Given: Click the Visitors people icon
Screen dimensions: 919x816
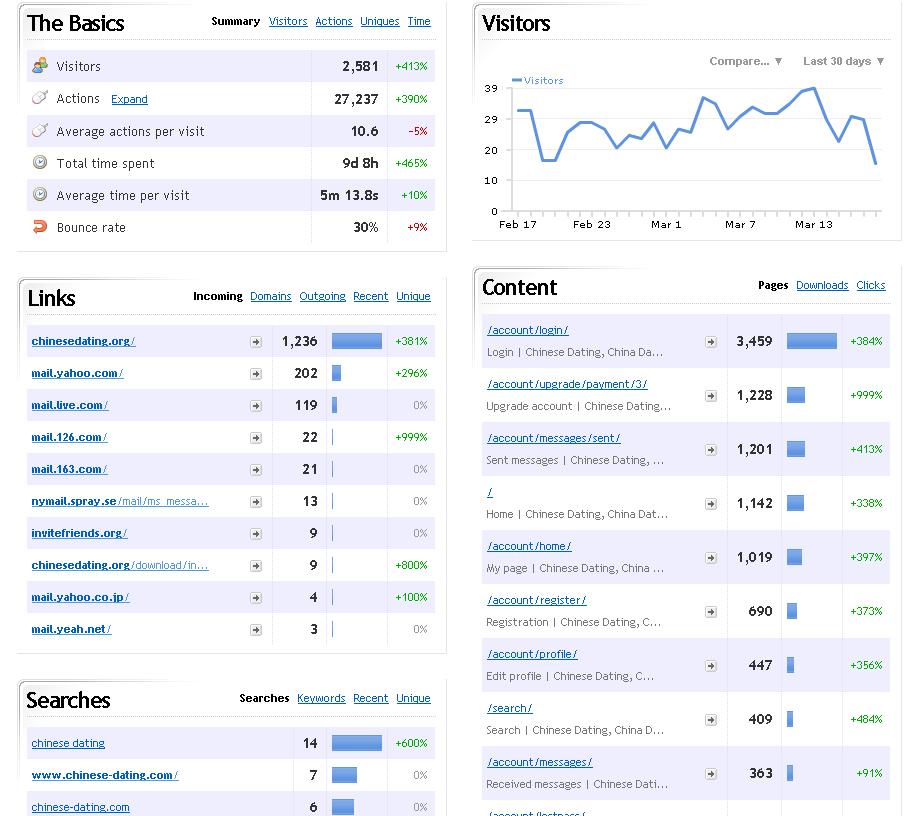Looking at the screenshot, I should (x=40, y=66).
